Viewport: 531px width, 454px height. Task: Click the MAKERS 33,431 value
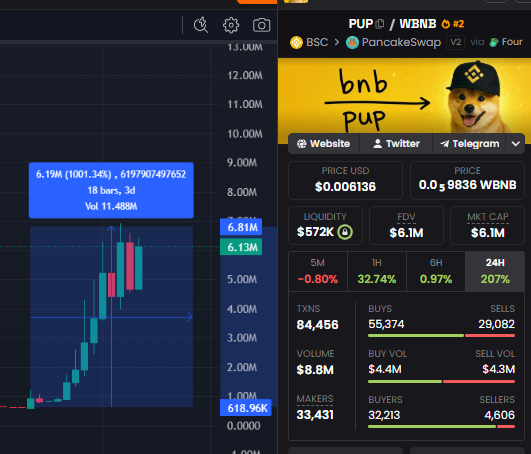tap(315, 415)
